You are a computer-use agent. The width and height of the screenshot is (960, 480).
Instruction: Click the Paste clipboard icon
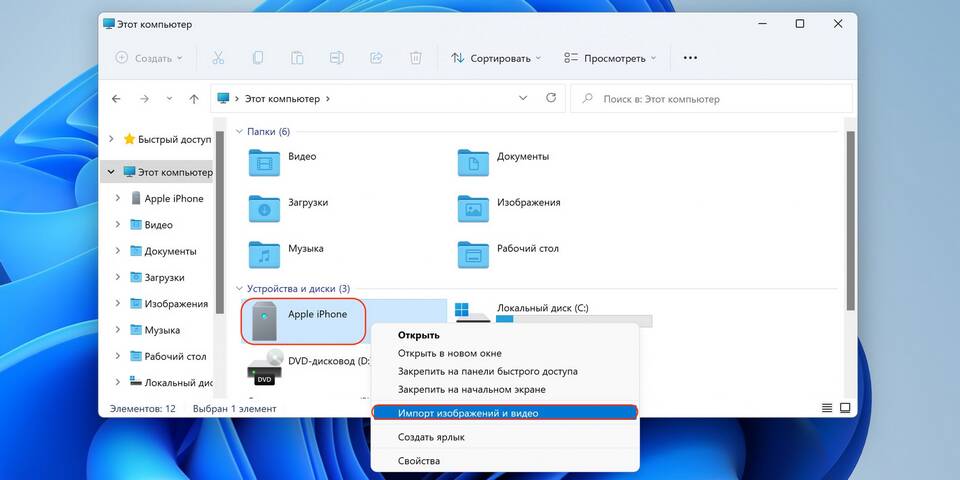point(297,58)
